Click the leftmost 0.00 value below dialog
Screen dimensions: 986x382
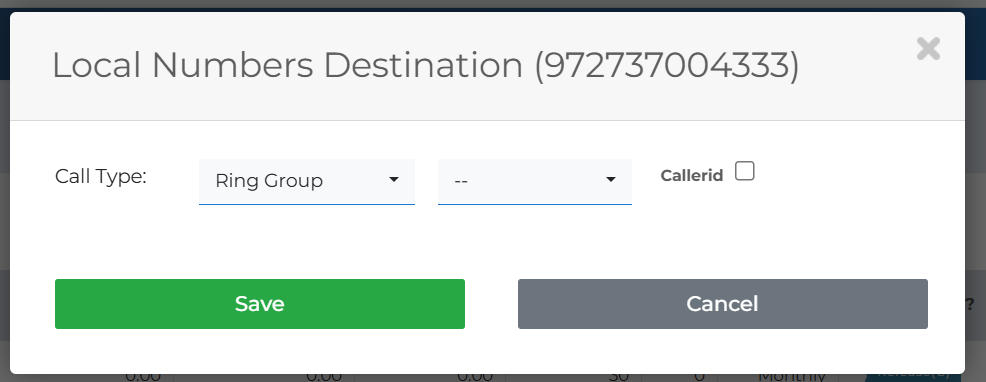click(143, 376)
